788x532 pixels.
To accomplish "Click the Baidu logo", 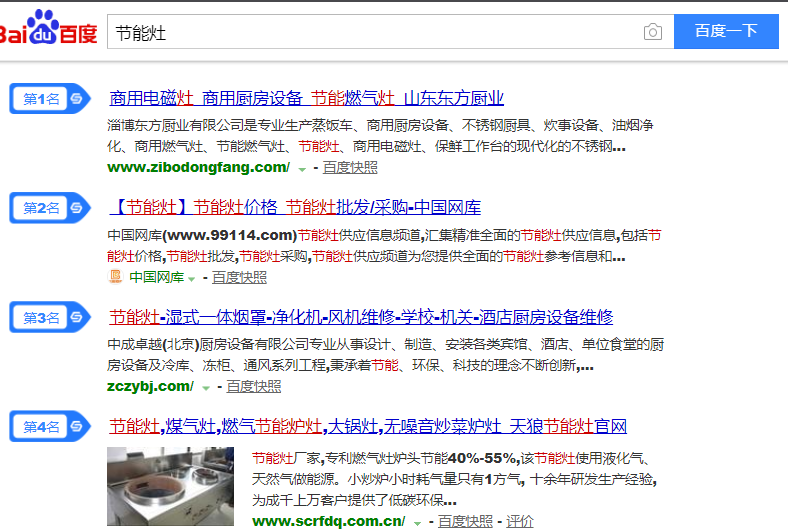I will [x=49, y=28].
